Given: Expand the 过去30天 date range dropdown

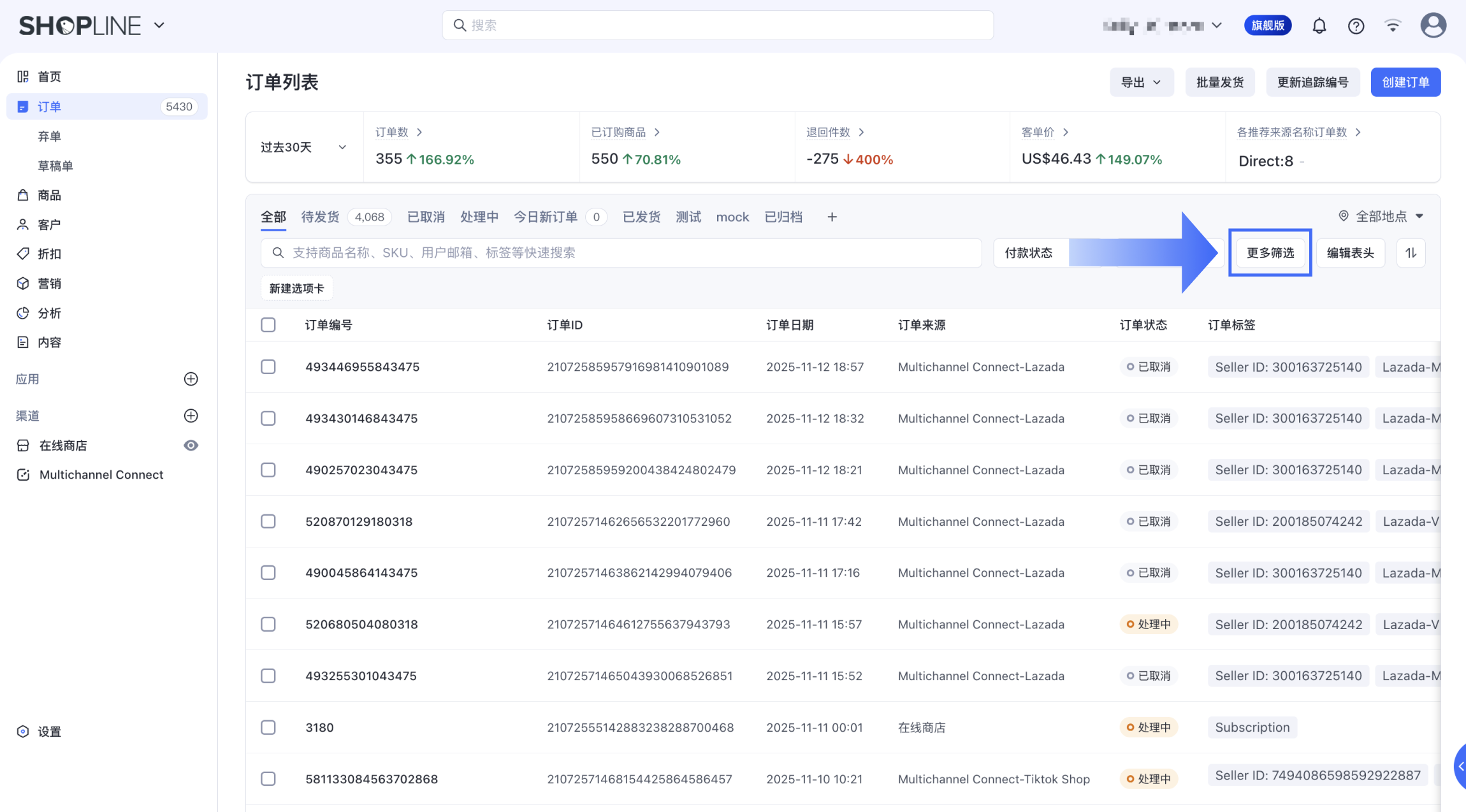Looking at the screenshot, I should (303, 147).
